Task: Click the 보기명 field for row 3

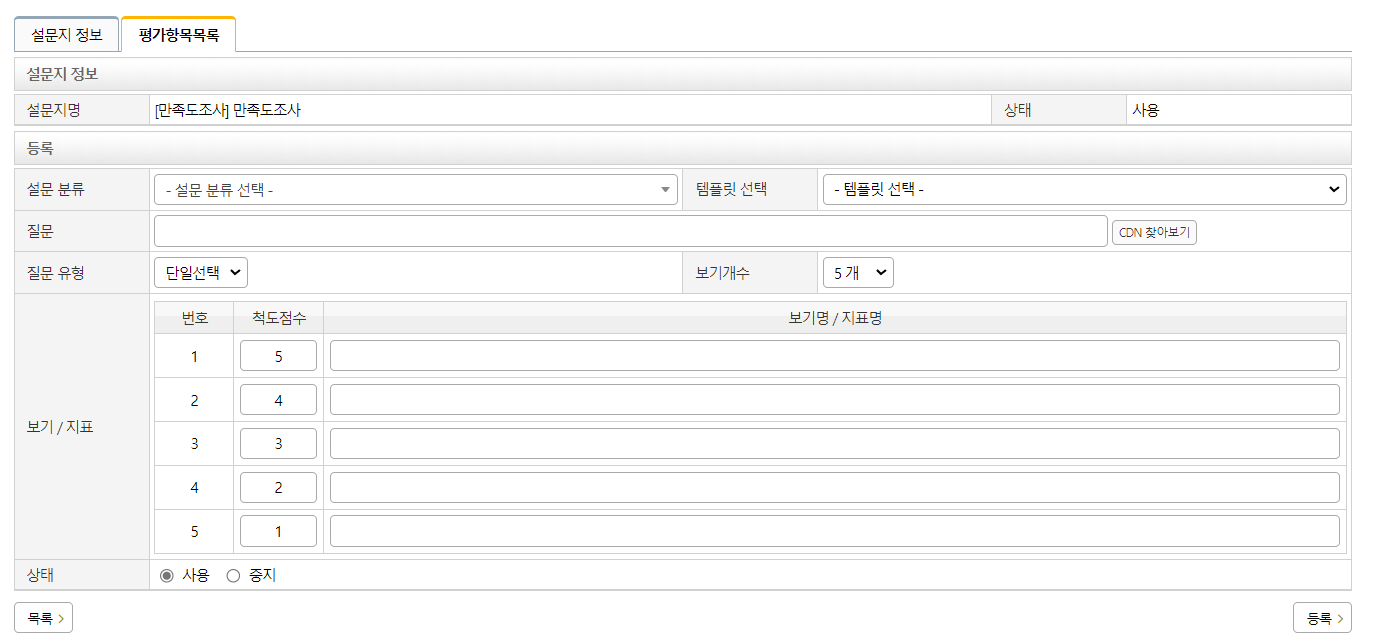Action: (x=834, y=444)
